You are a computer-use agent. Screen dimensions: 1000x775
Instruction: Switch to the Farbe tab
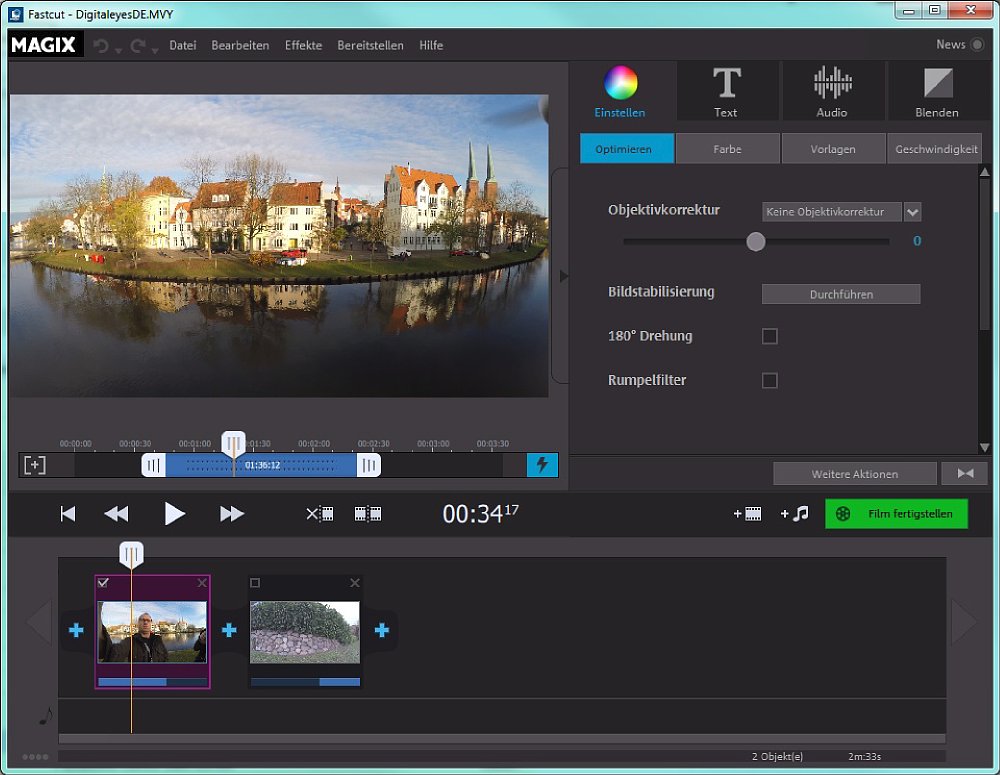727,149
